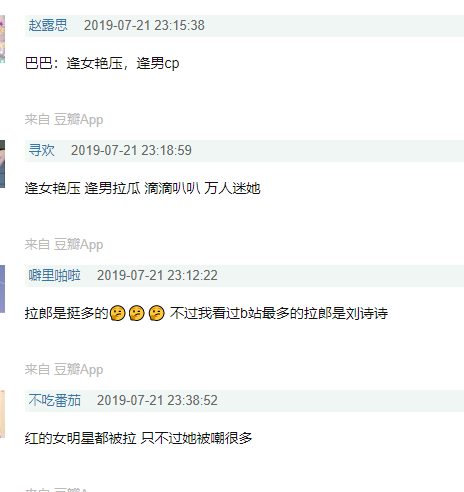Click the timestamp 2019-07-21 23:12:22
Viewport: 464px width, 492px height.
pyautogui.click(x=157, y=276)
